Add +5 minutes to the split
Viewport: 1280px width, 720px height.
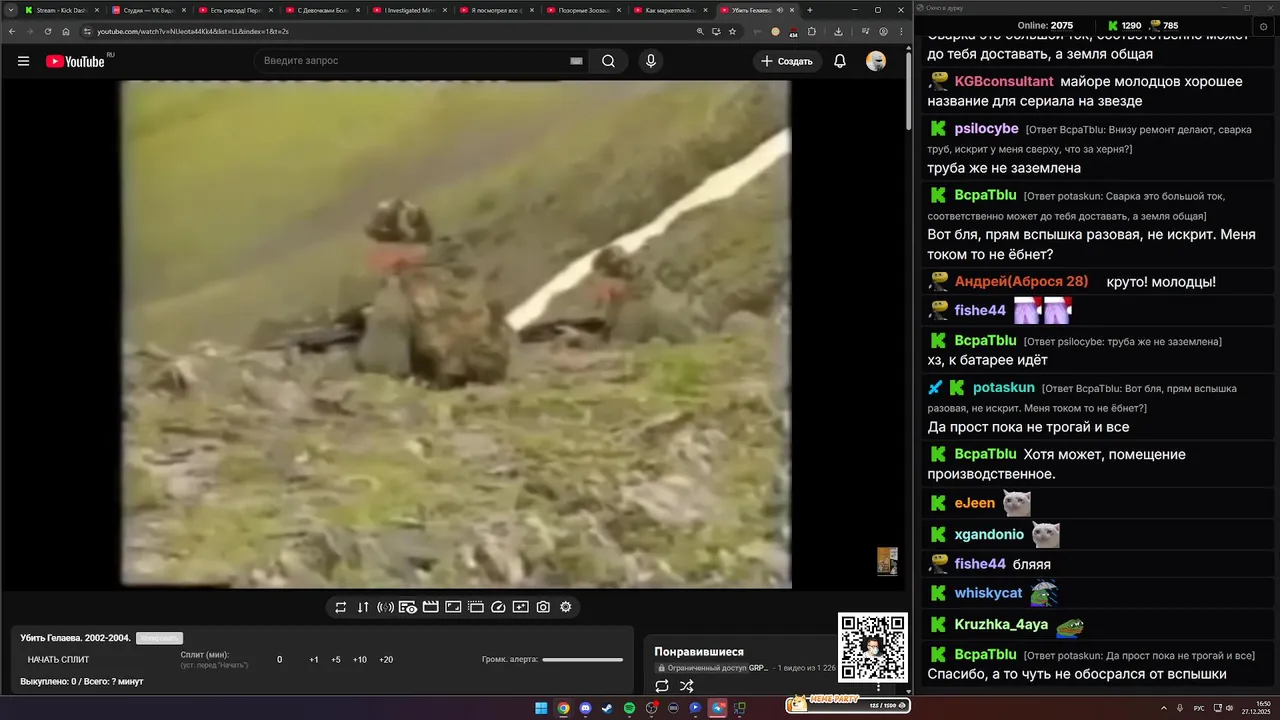click(336, 660)
